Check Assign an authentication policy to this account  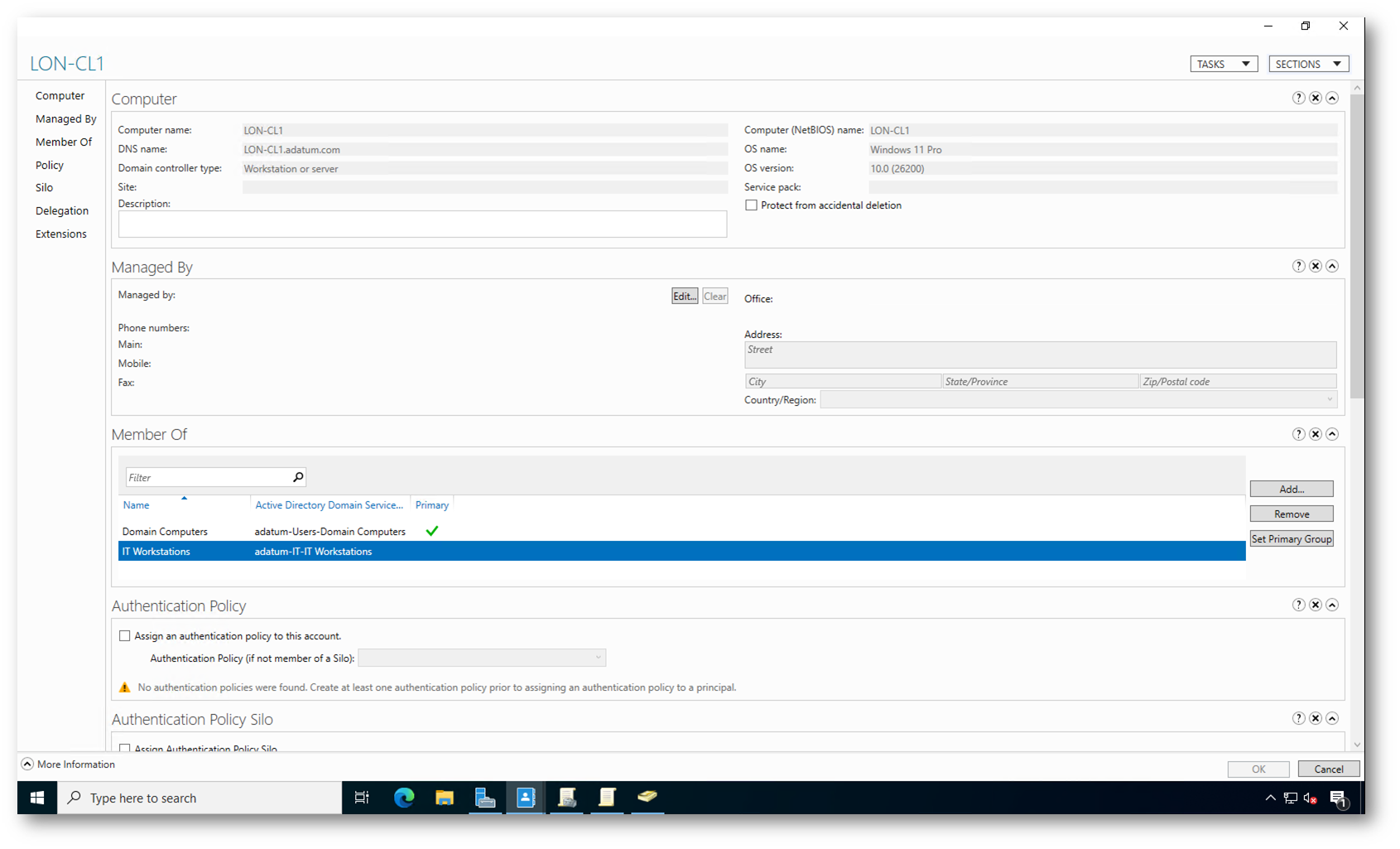[x=125, y=636]
